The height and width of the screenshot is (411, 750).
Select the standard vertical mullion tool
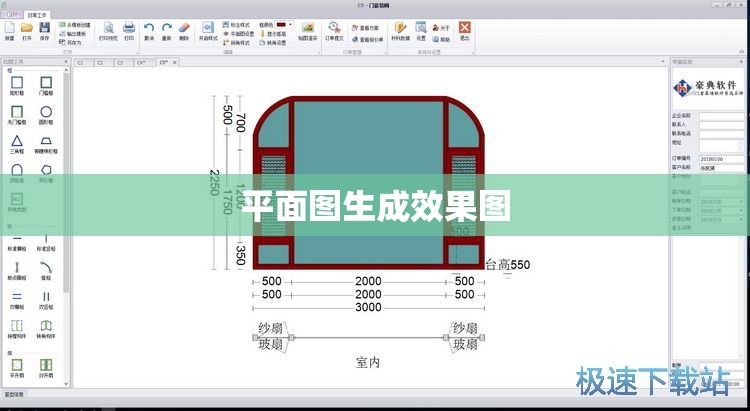click(x=46, y=244)
